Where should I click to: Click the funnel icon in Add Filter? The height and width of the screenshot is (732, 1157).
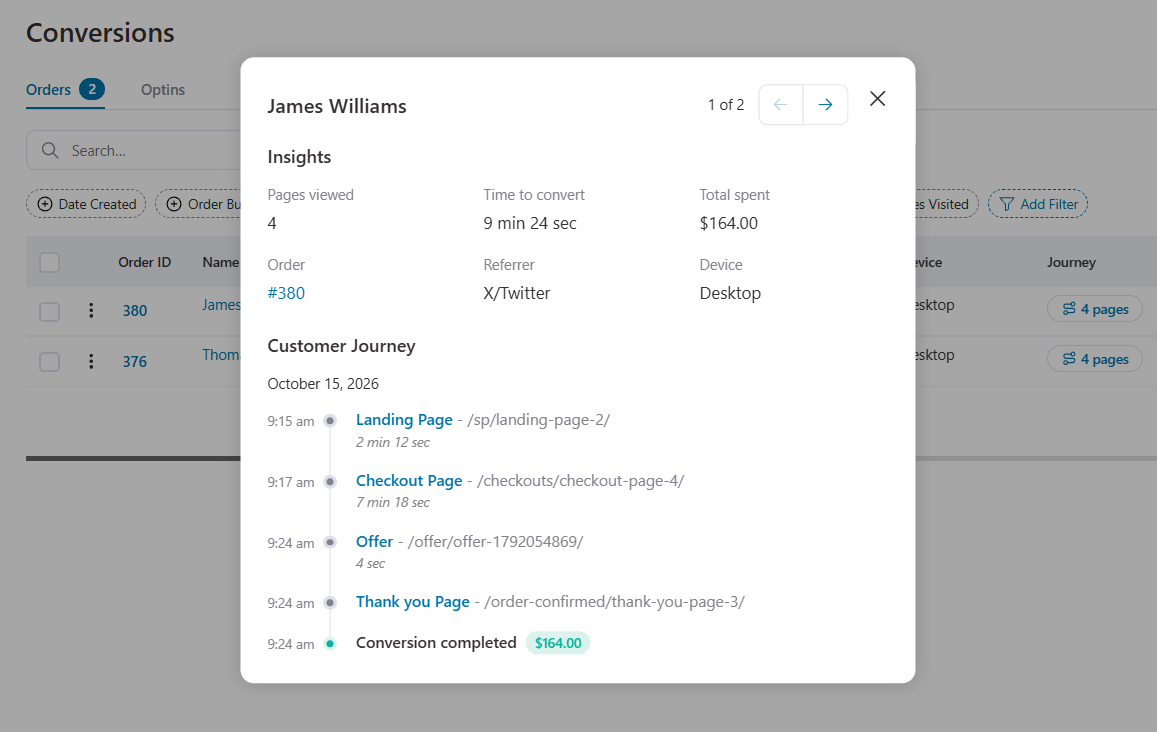click(x=1006, y=204)
